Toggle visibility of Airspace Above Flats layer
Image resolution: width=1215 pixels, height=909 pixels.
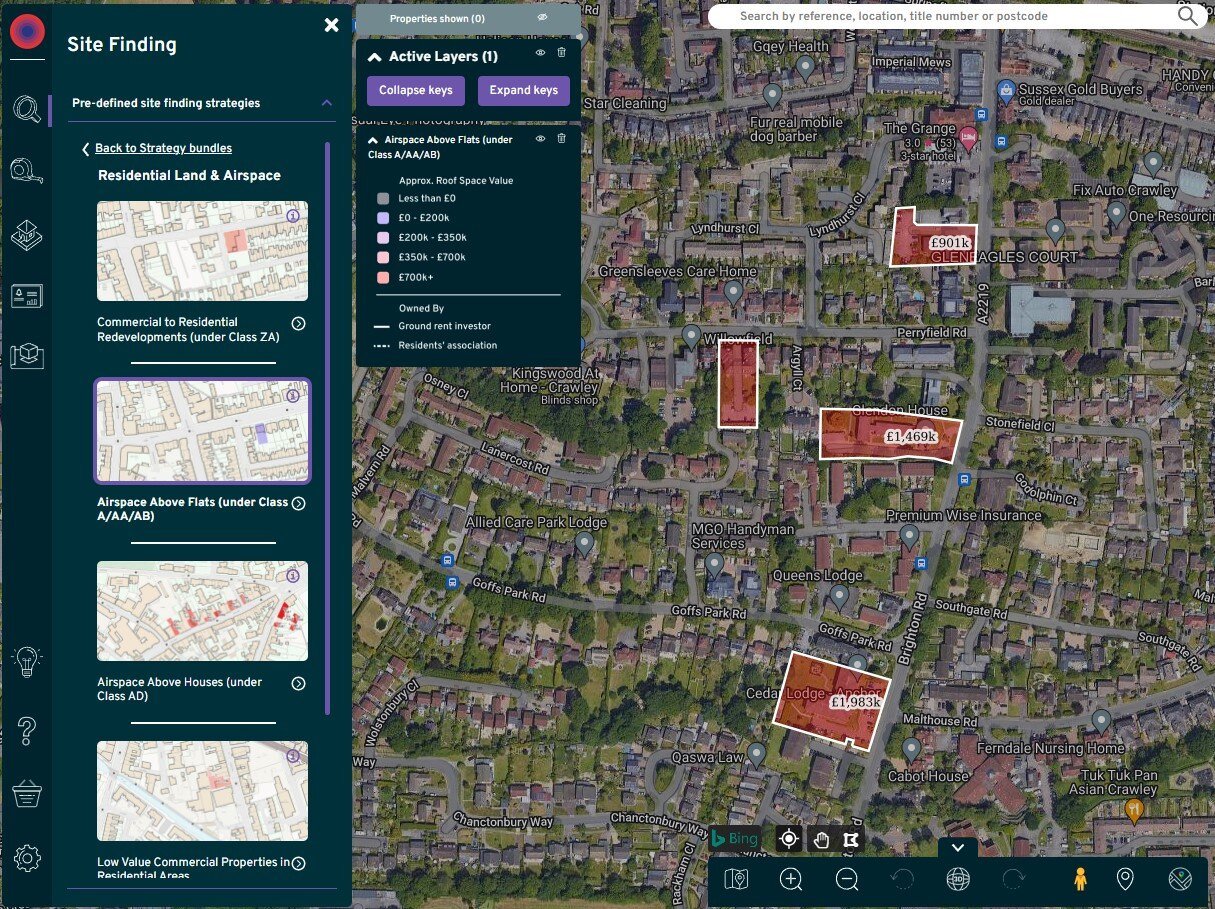tap(540, 138)
